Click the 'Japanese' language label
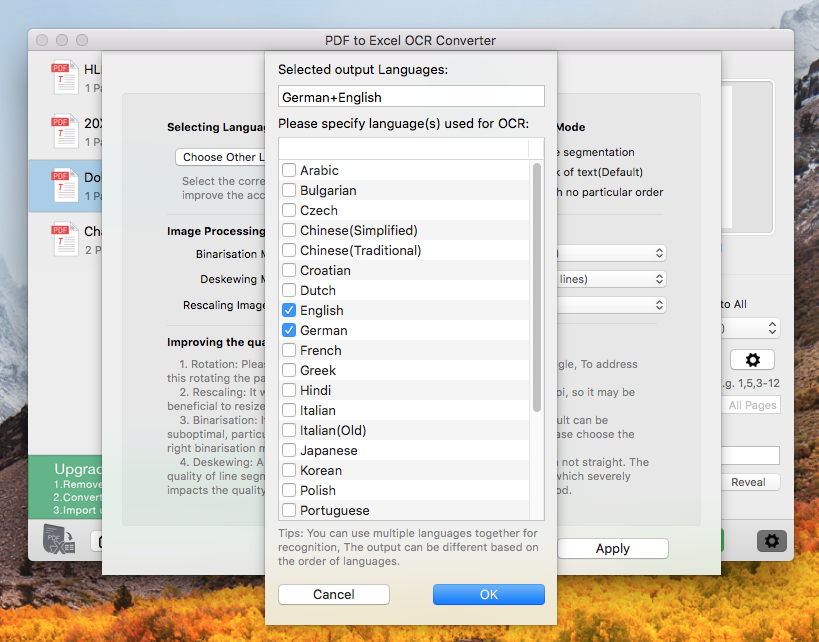 pyautogui.click(x=329, y=450)
